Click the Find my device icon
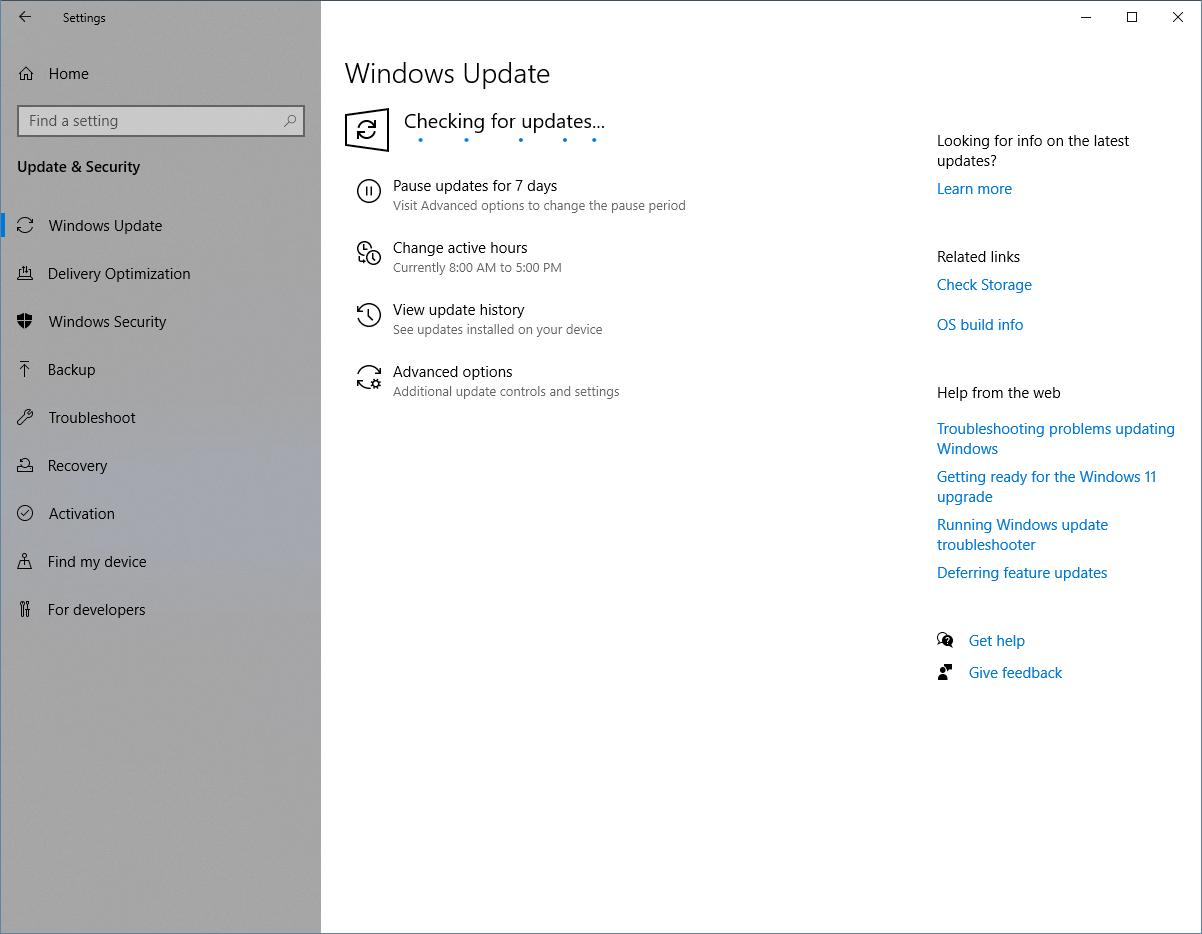 [26, 561]
